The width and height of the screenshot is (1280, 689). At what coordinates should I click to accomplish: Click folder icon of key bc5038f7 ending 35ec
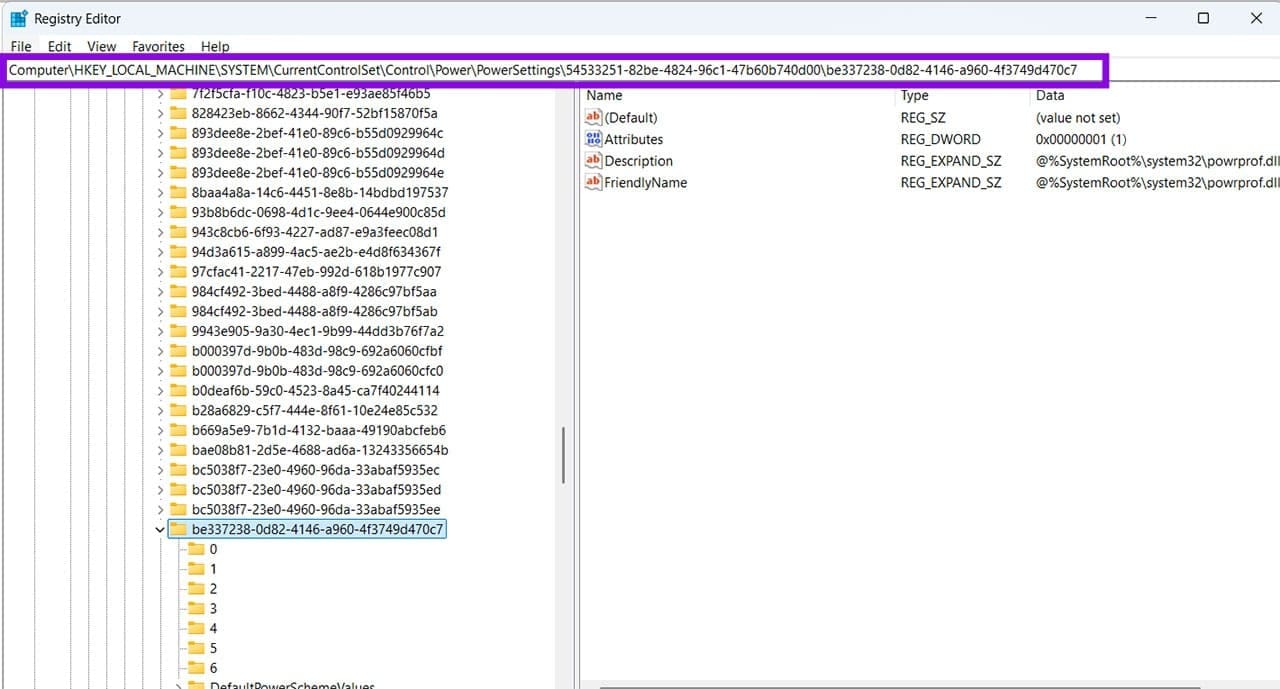pos(178,469)
